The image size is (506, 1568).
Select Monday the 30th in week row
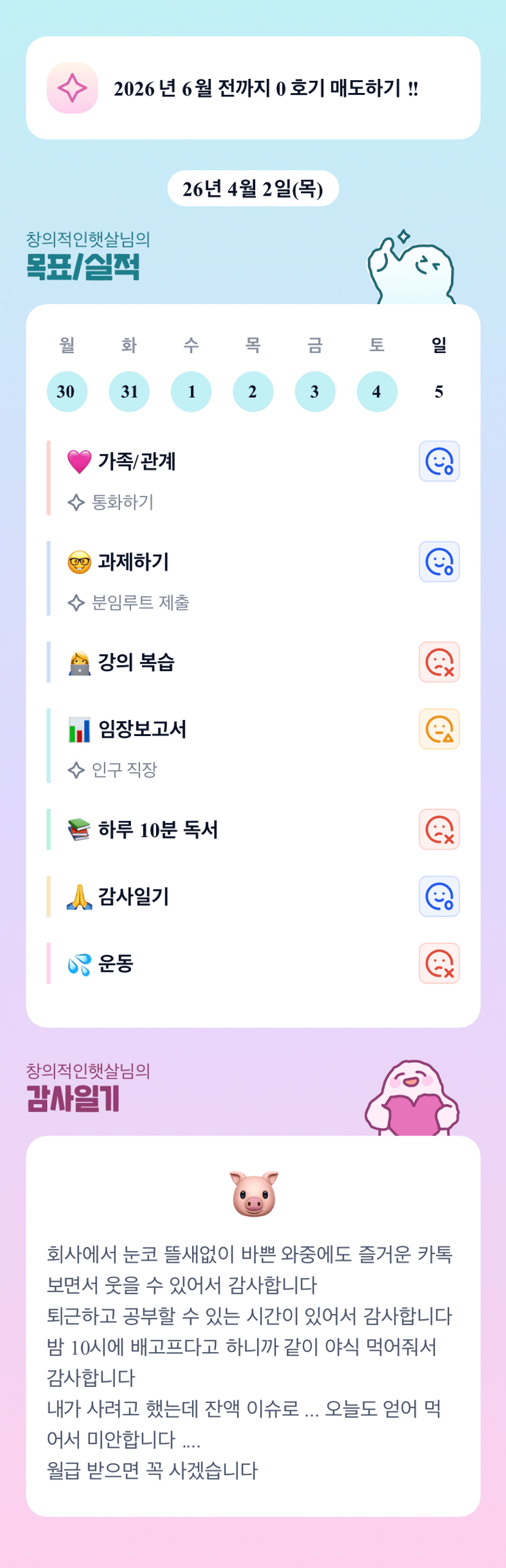67,392
